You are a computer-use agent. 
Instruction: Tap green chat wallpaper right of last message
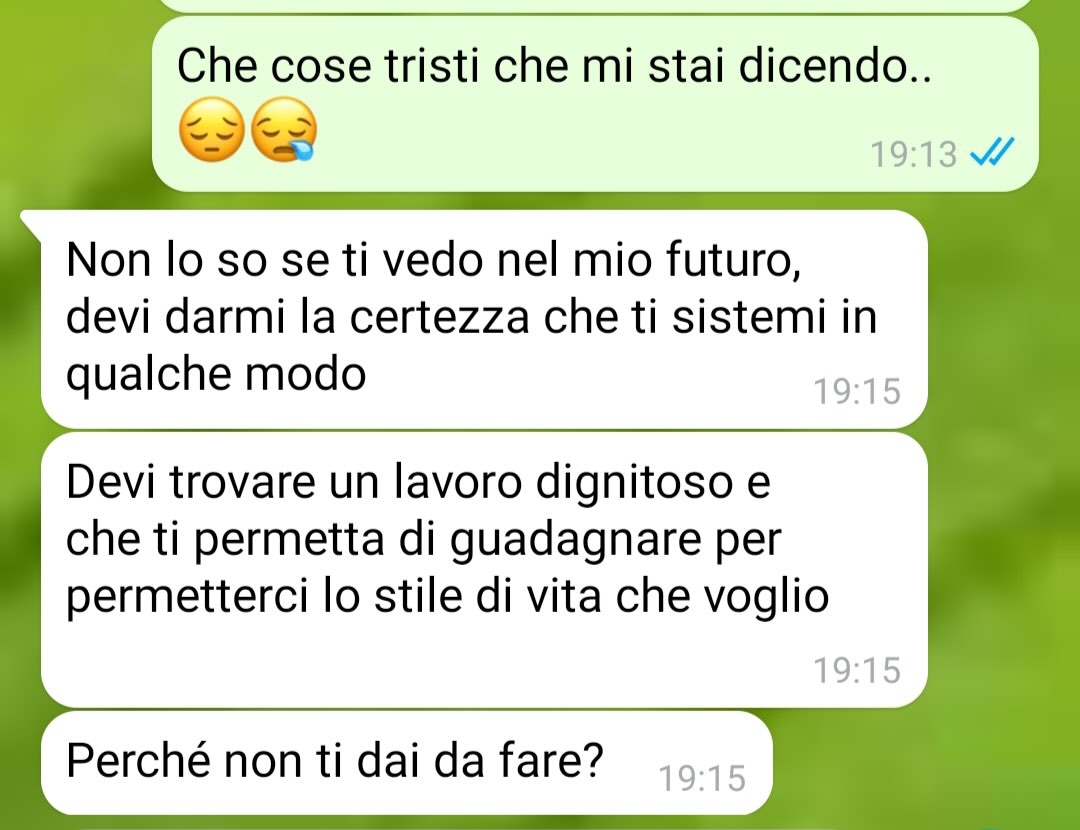click(x=923, y=763)
